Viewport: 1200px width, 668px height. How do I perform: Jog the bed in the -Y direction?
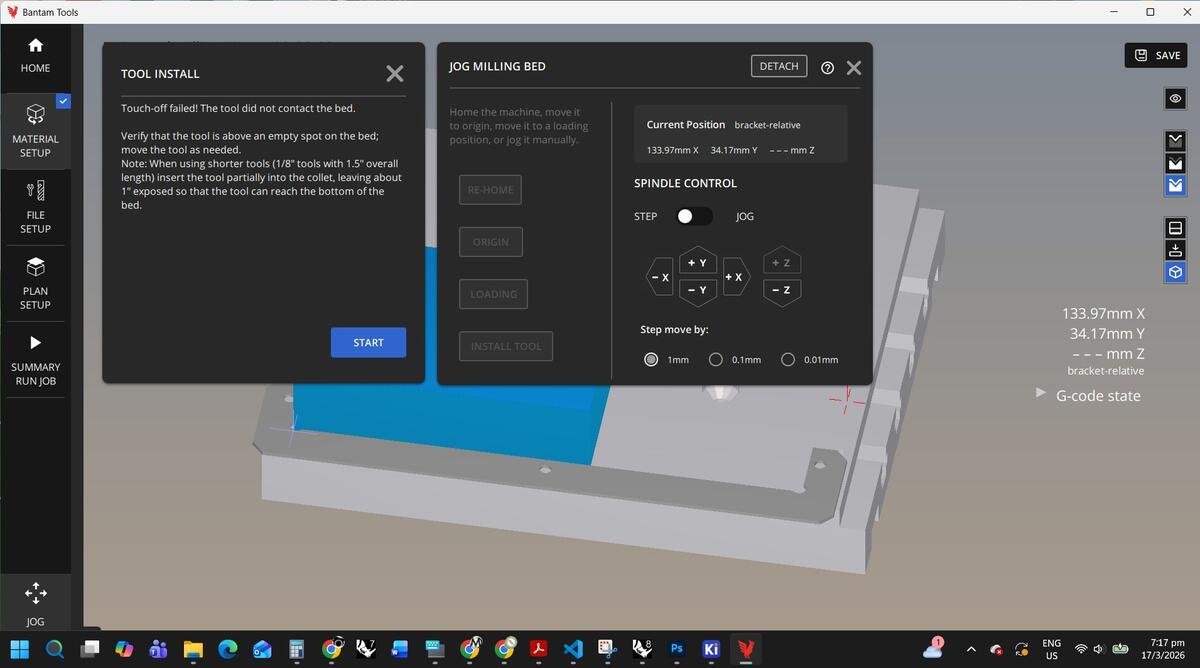point(697,290)
